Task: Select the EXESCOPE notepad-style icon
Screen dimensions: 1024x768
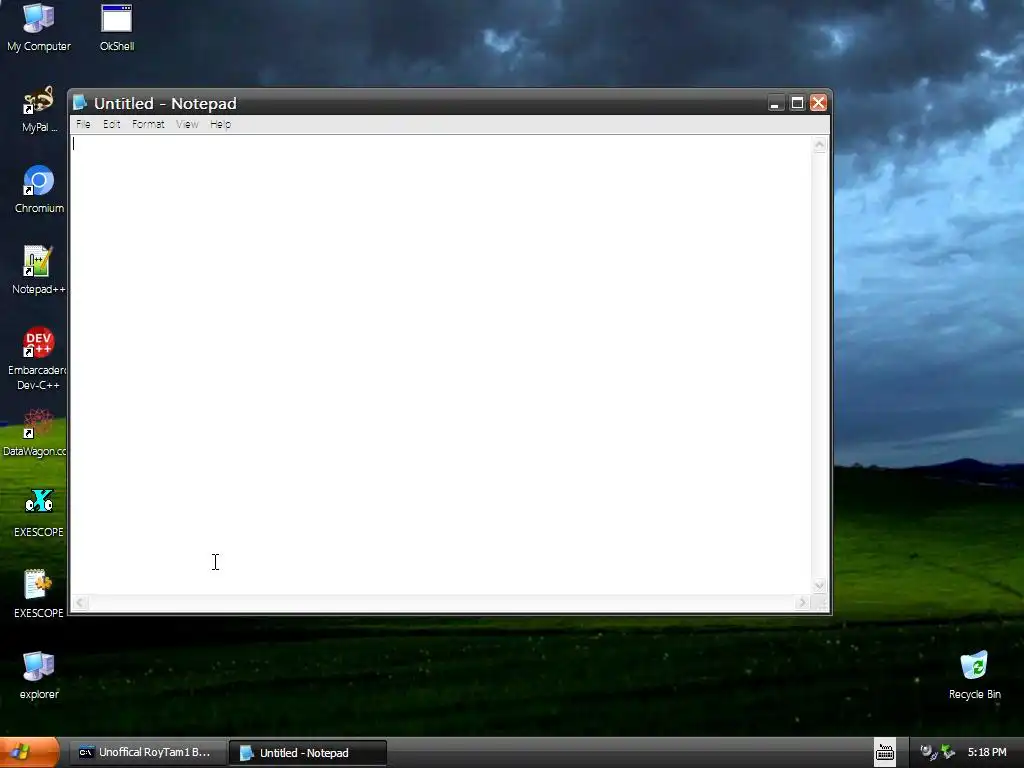Action: click(x=39, y=595)
